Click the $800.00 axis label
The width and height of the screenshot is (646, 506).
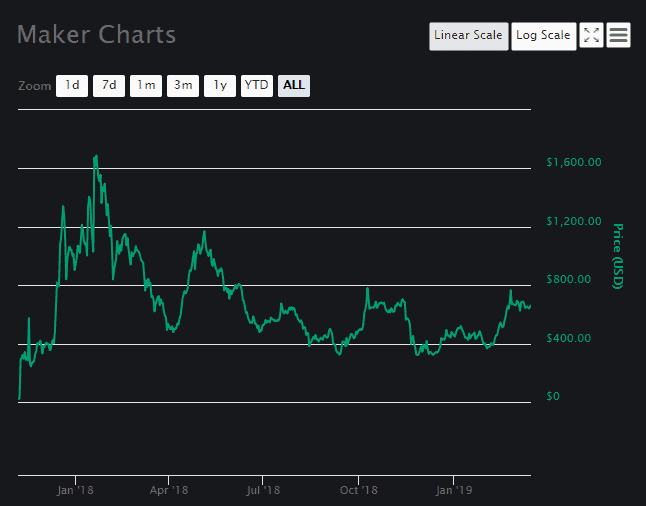pos(569,279)
